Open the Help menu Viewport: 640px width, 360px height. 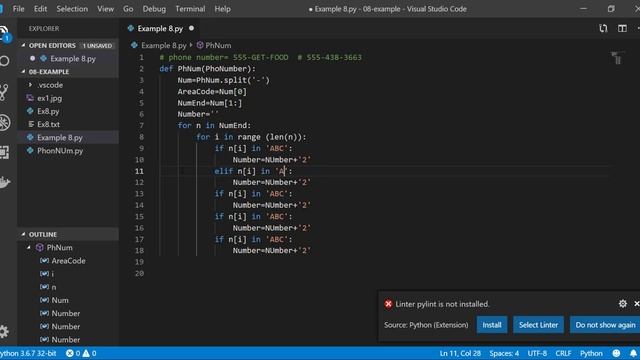(x=222, y=9)
